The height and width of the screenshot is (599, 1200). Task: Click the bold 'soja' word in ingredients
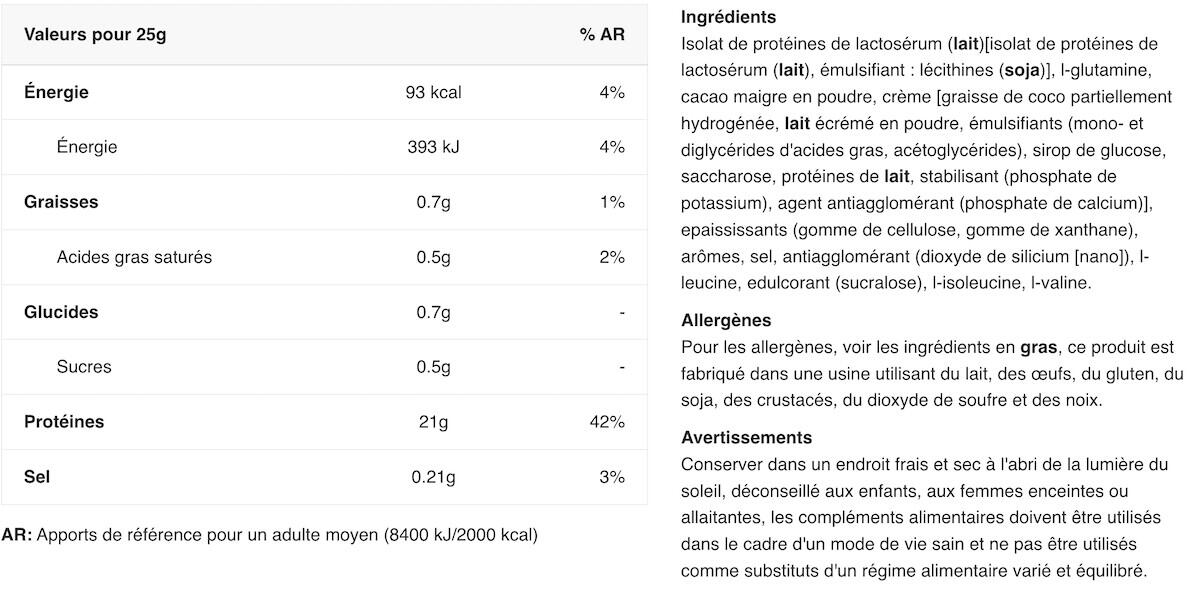[1022, 70]
